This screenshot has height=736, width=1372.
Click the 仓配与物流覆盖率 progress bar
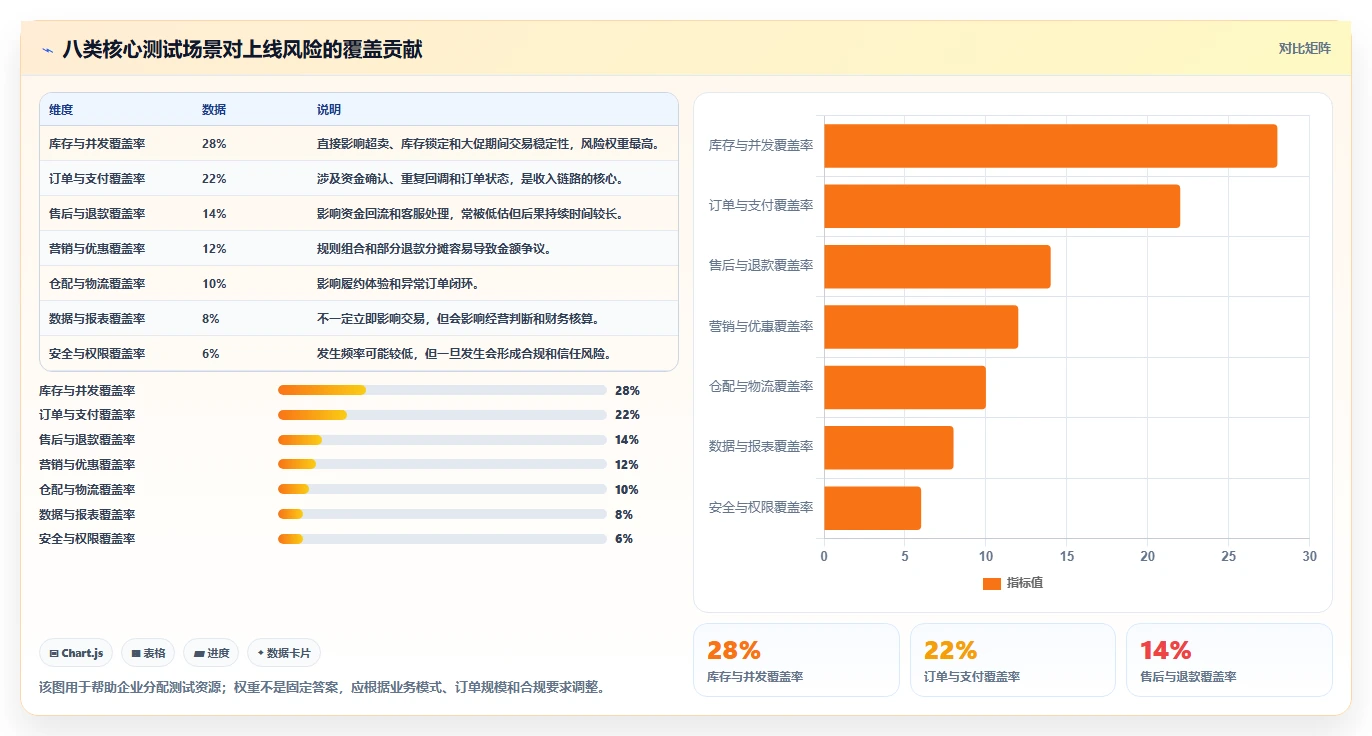(x=442, y=489)
